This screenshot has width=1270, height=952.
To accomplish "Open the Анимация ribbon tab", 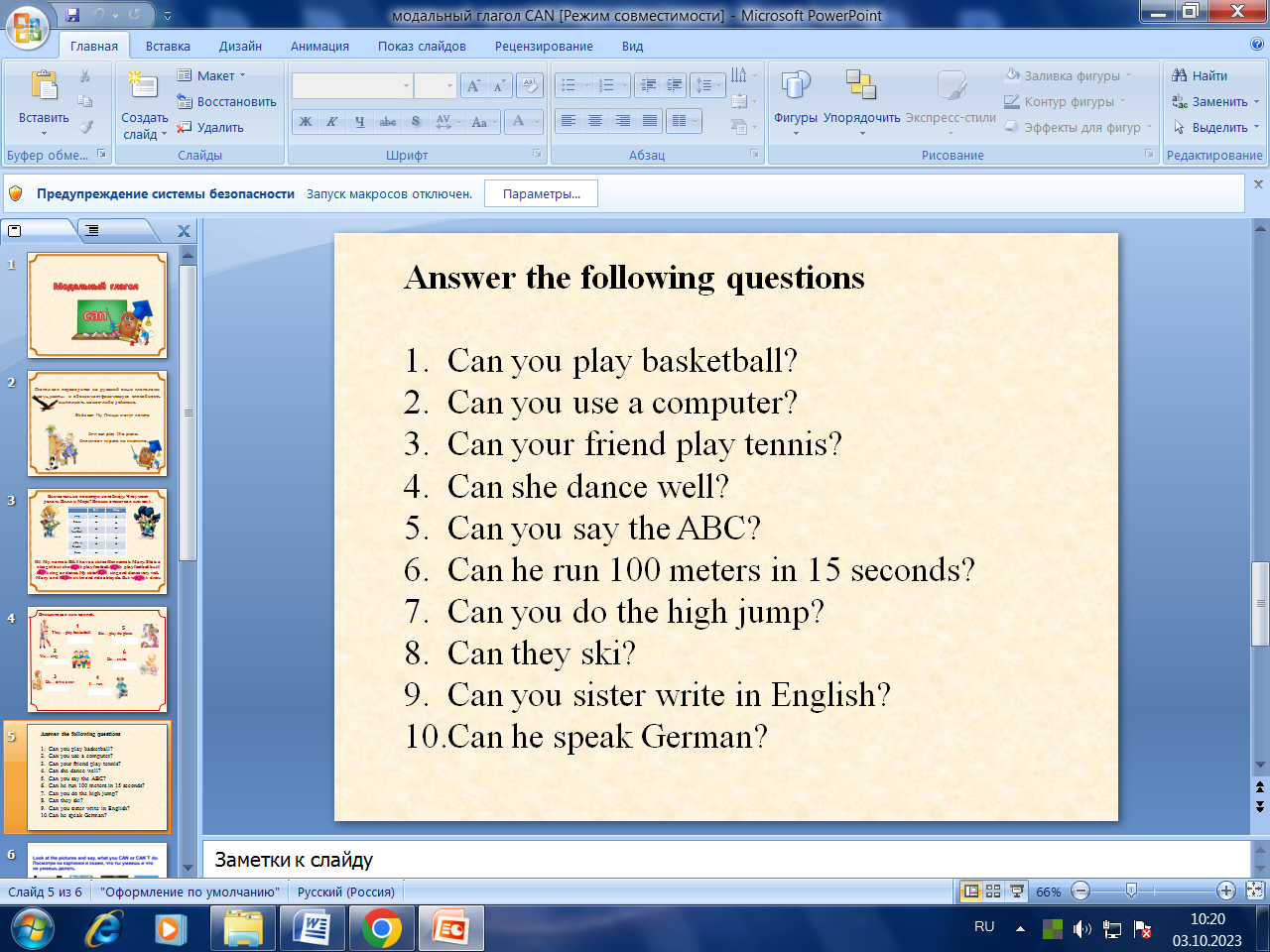I will click(319, 46).
